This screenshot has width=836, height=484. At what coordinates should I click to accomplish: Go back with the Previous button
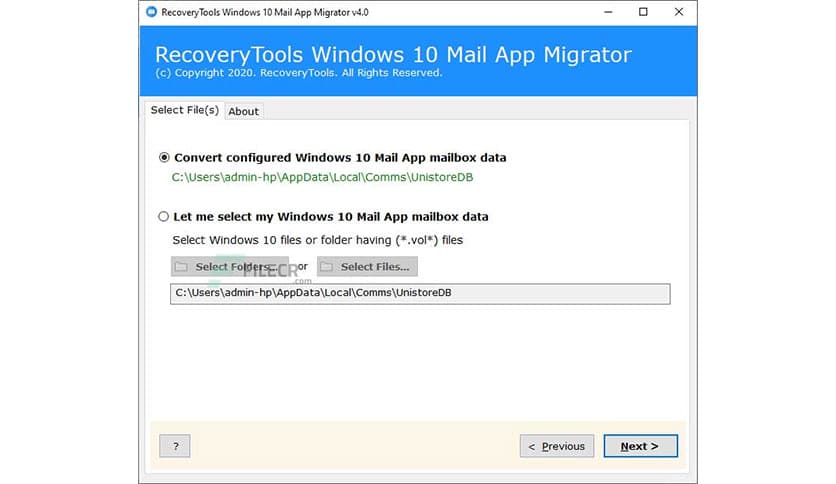click(x=557, y=446)
